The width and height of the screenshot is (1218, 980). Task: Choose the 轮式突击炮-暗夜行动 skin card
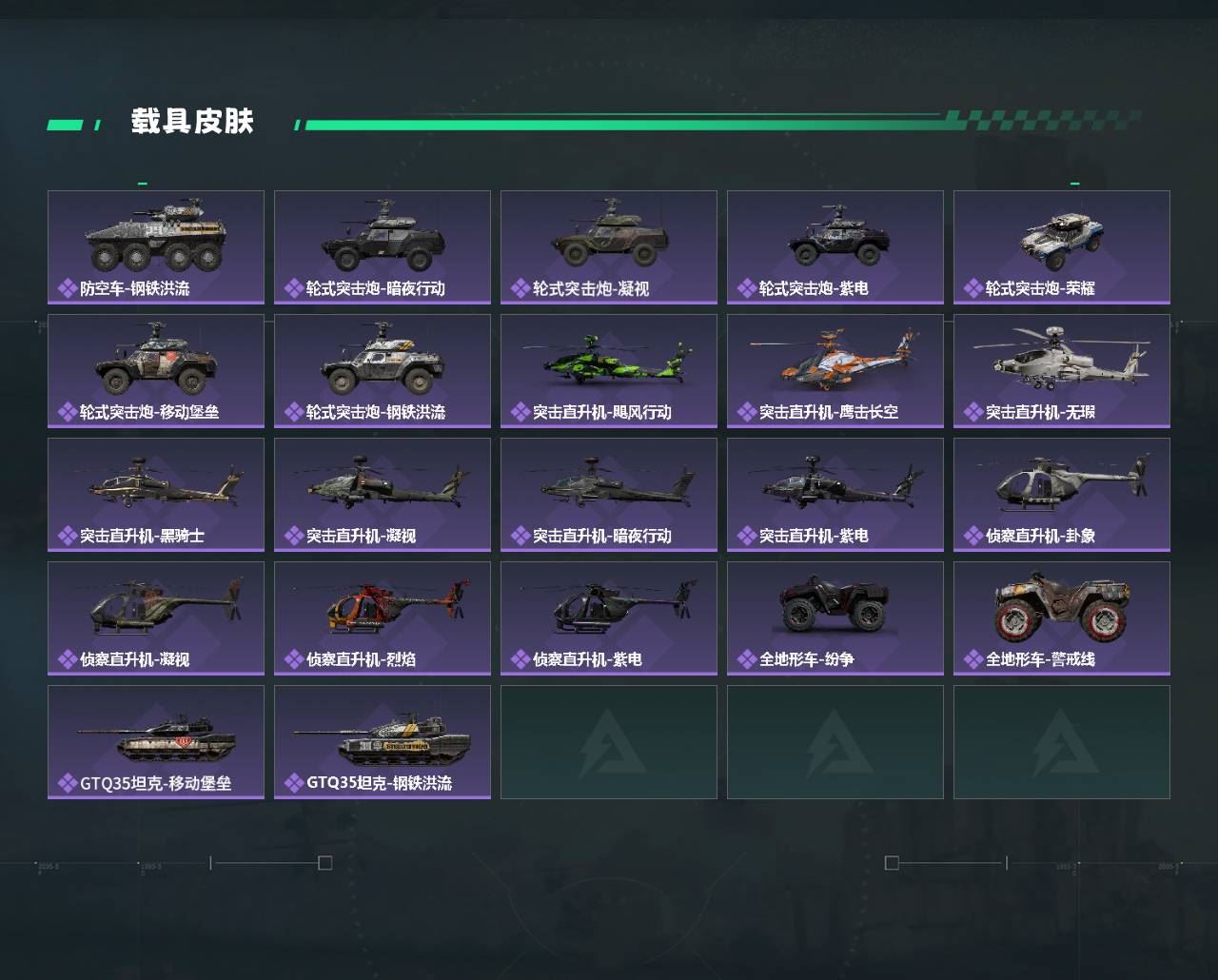click(x=383, y=247)
